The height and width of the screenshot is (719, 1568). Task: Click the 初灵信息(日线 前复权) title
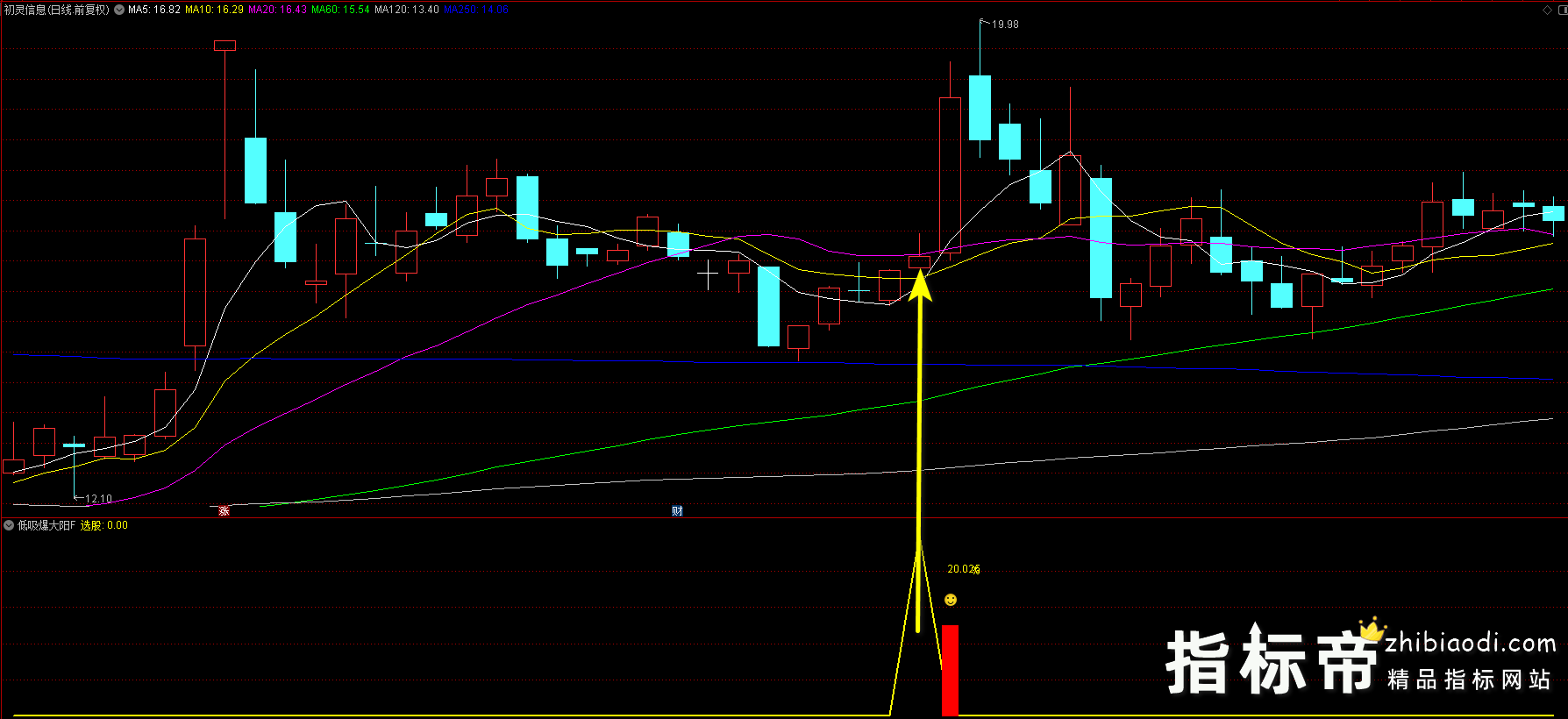click(x=57, y=11)
